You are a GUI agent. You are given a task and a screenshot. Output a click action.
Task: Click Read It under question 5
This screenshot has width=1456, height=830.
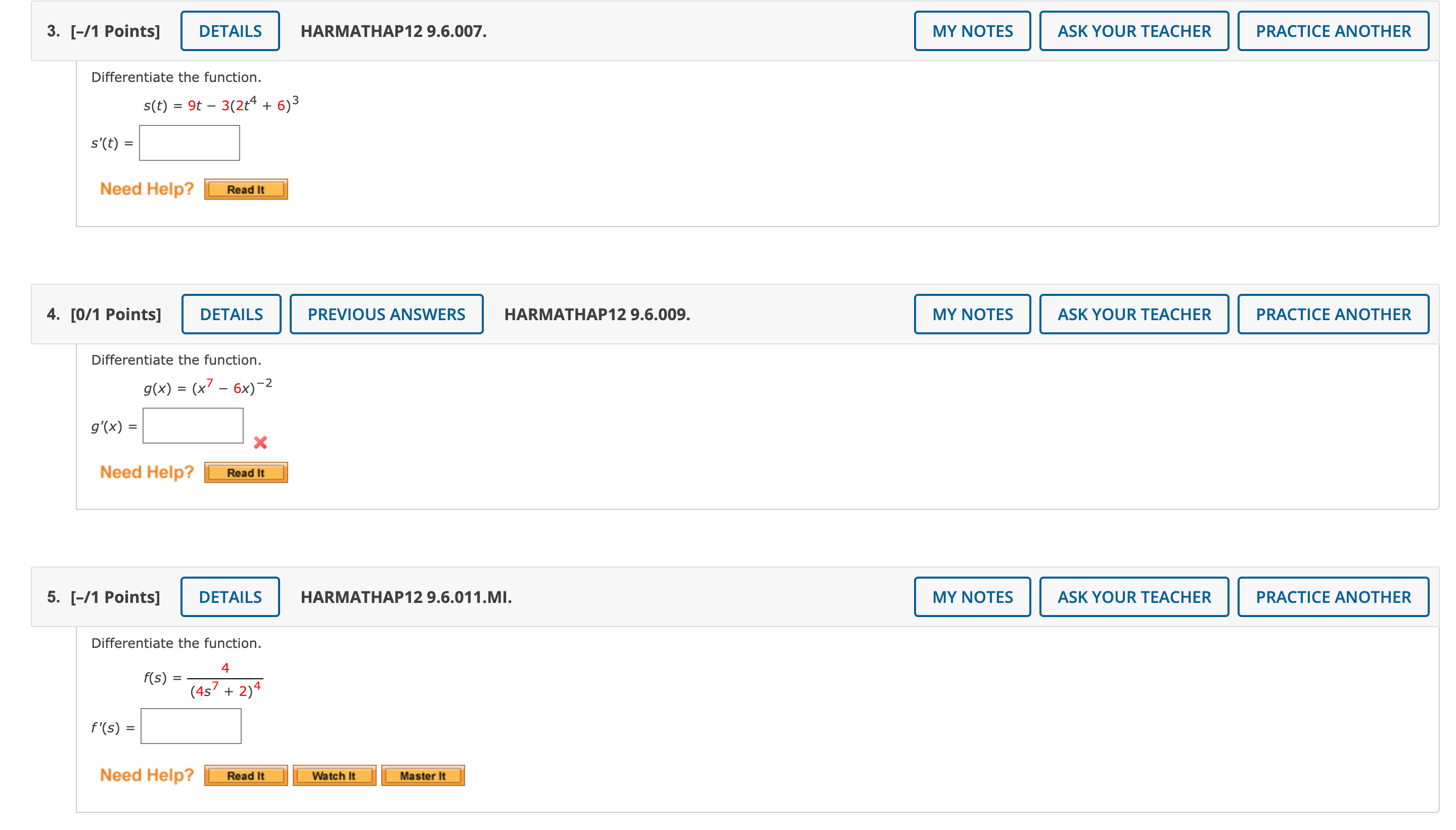point(246,775)
